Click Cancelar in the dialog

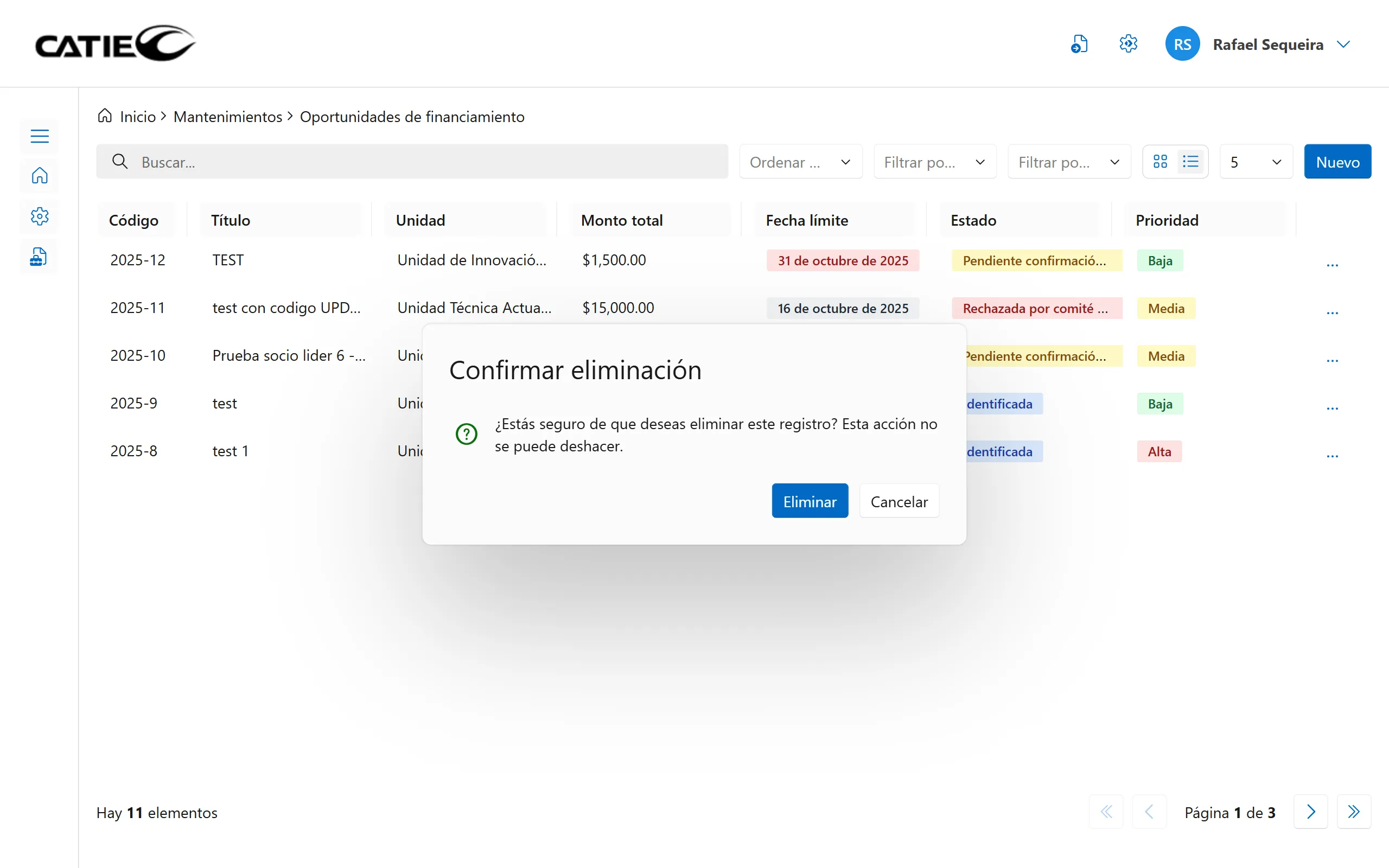click(x=899, y=501)
